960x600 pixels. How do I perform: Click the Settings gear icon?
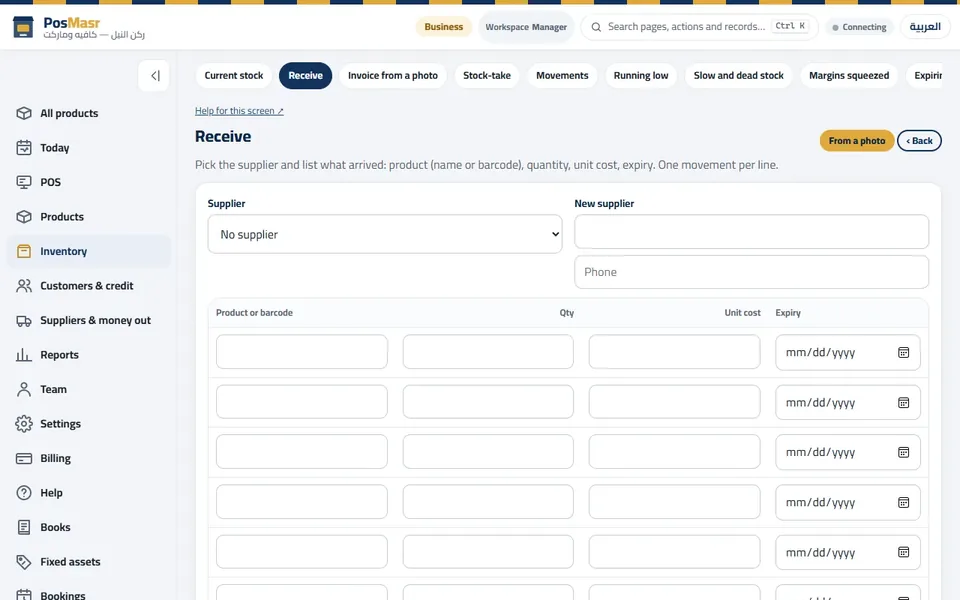pos(24,424)
